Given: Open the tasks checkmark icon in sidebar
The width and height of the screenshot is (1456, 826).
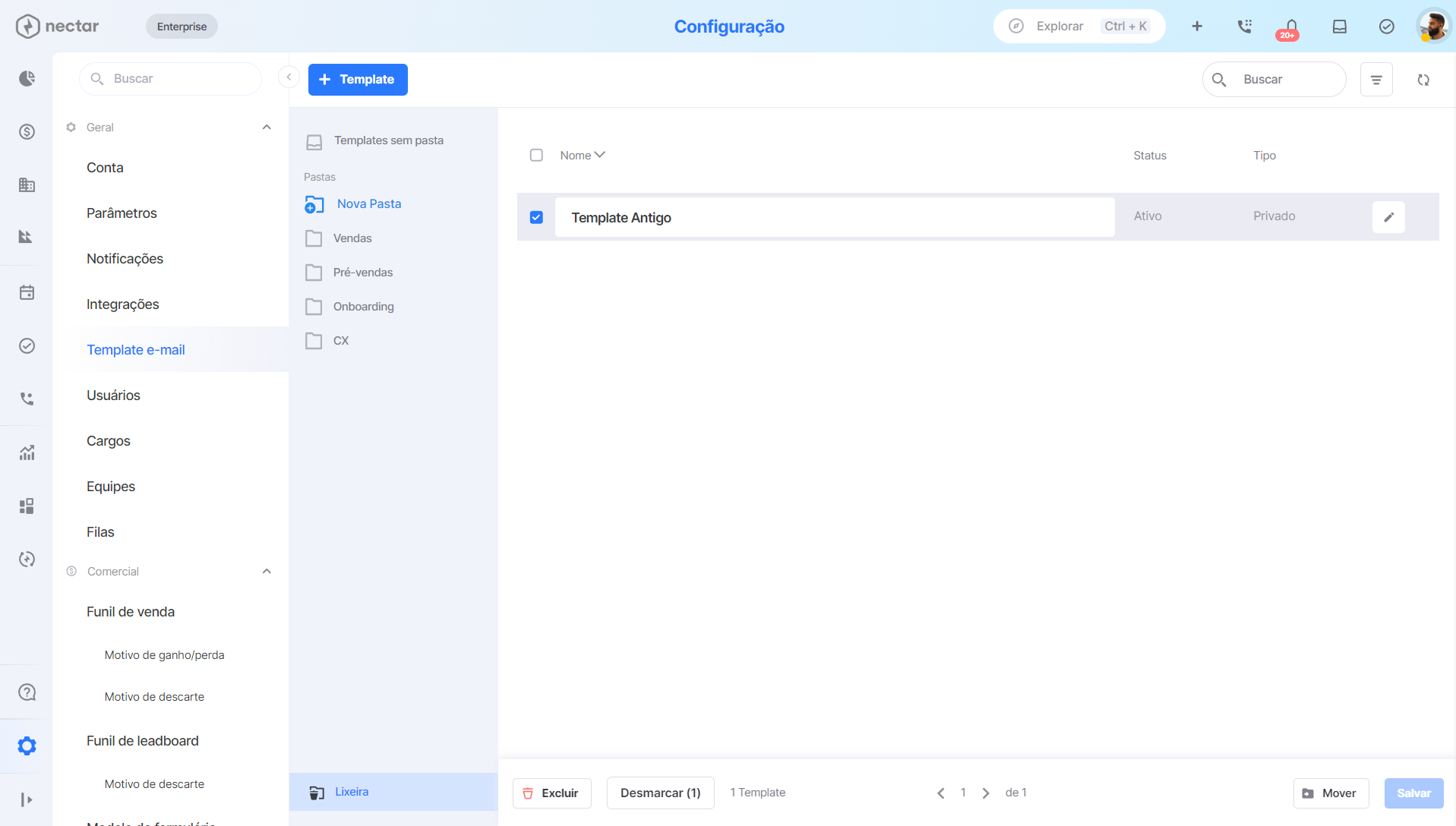Looking at the screenshot, I should [27, 346].
